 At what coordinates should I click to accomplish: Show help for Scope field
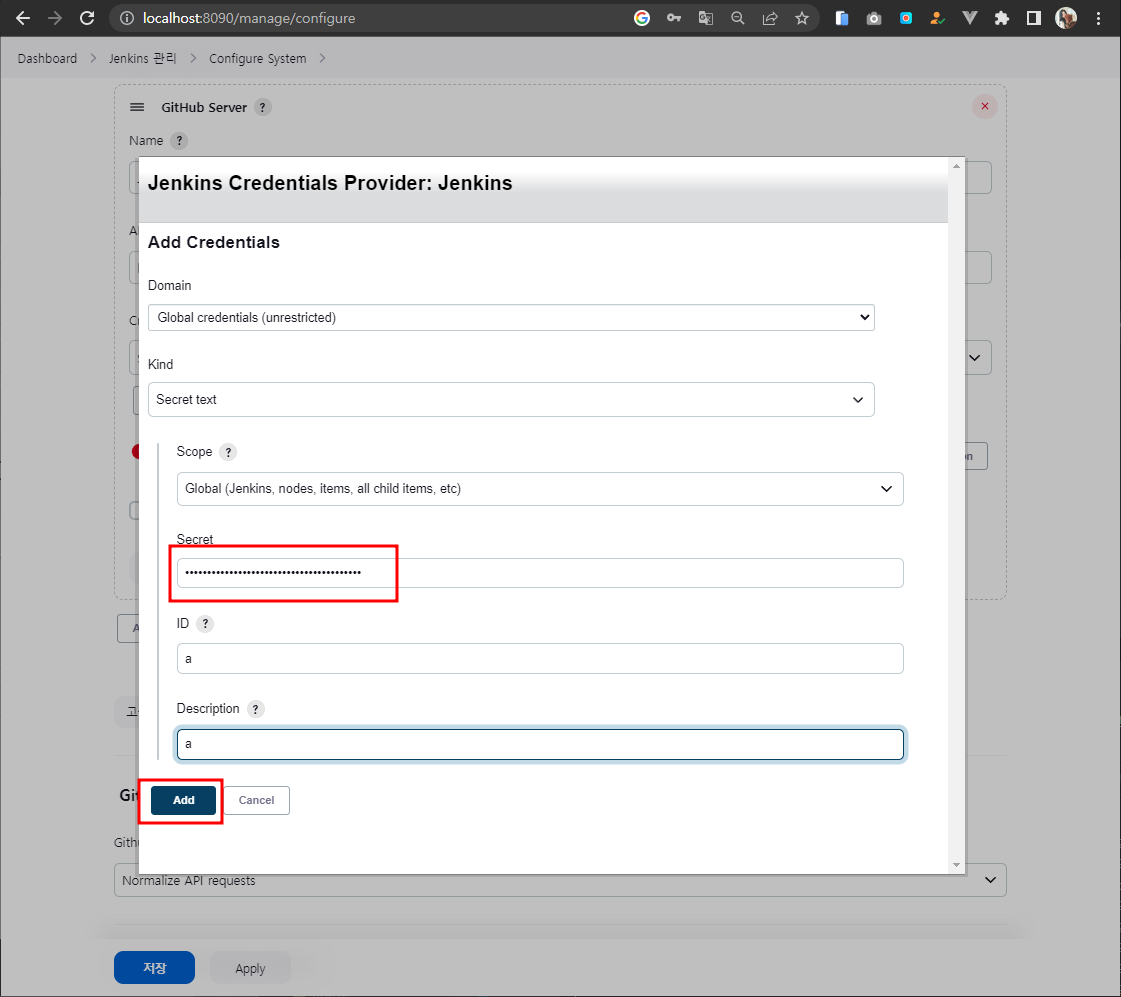[x=228, y=452]
